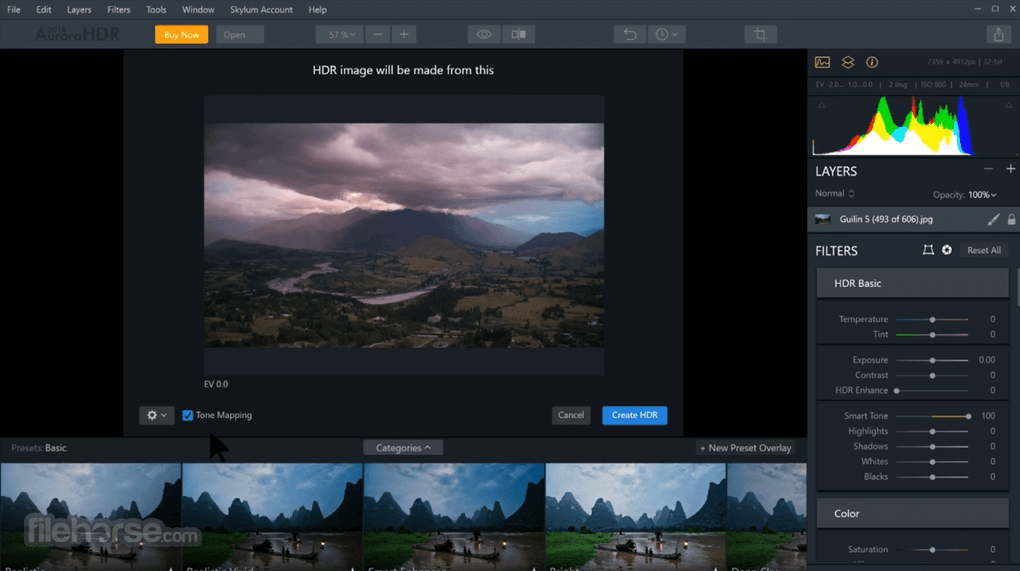Toggle the compare before/after icon
1020x571 pixels.
pos(518,34)
